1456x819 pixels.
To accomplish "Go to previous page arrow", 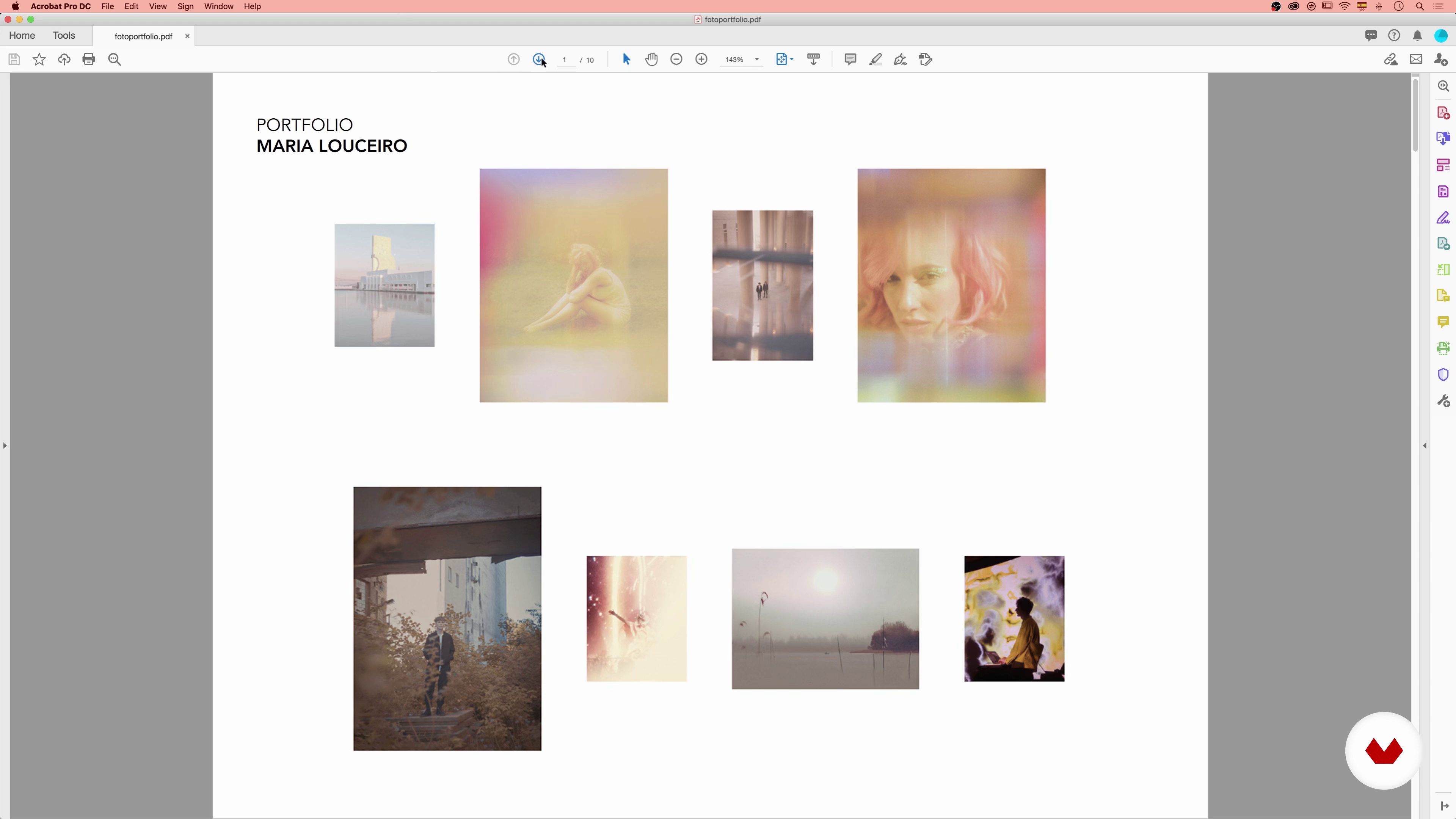I will point(513,60).
